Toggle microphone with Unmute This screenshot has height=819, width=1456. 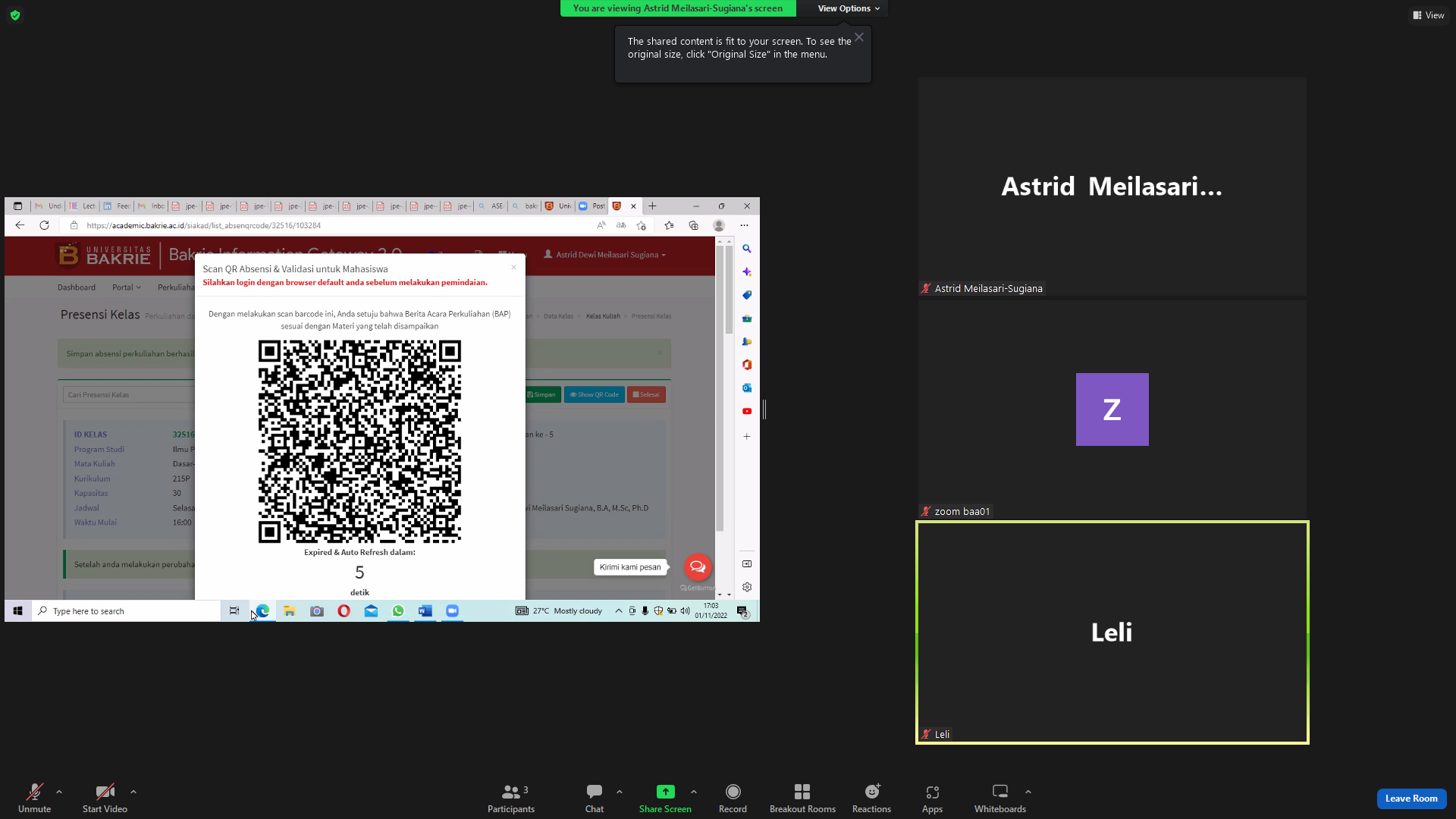(34, 799)
